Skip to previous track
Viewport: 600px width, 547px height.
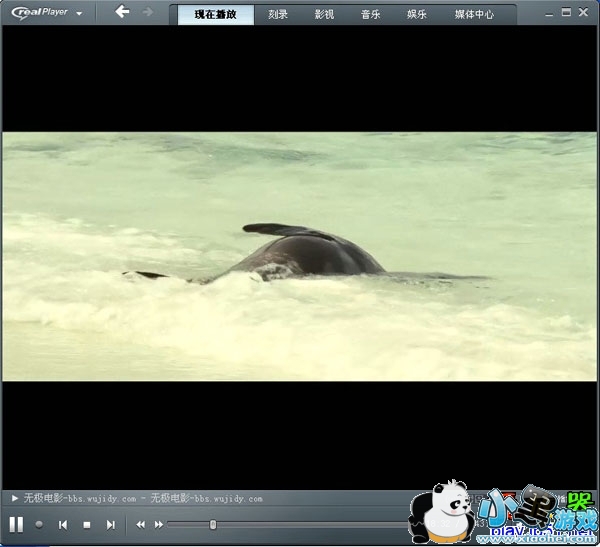point(63,524)
